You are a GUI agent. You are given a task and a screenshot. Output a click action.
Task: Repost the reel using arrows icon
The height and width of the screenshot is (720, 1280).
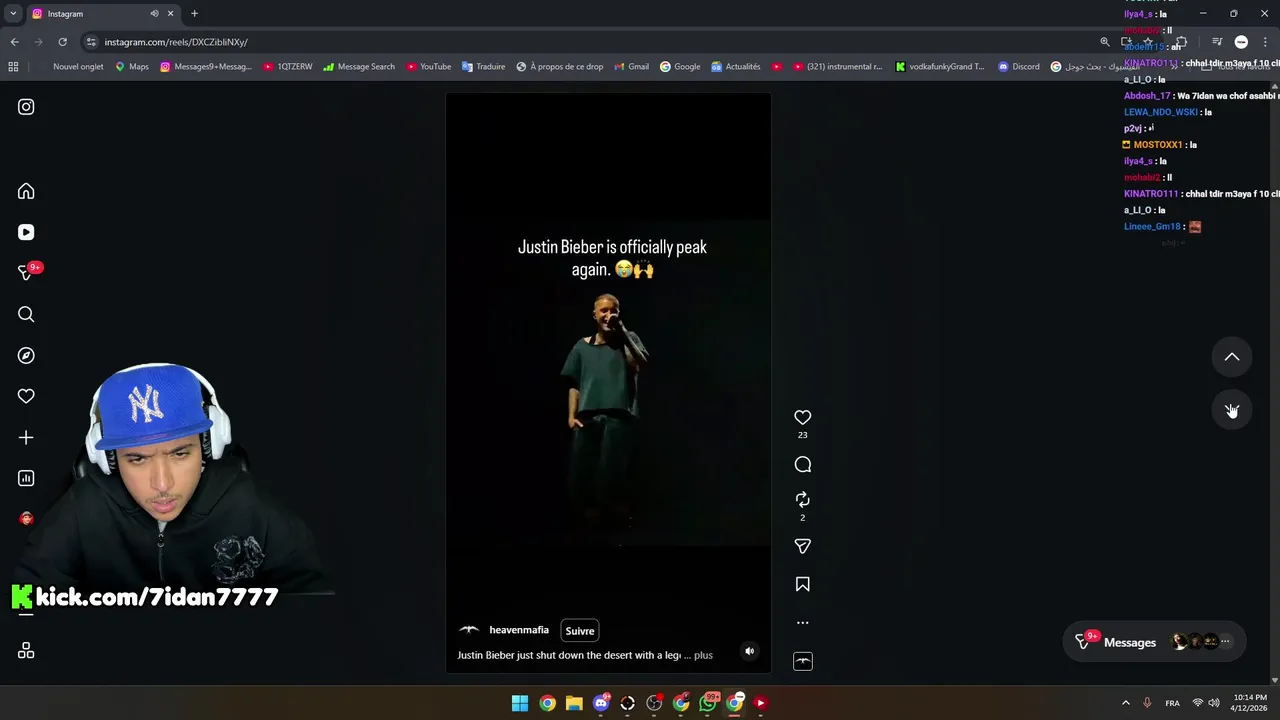(x=802, y=499)
